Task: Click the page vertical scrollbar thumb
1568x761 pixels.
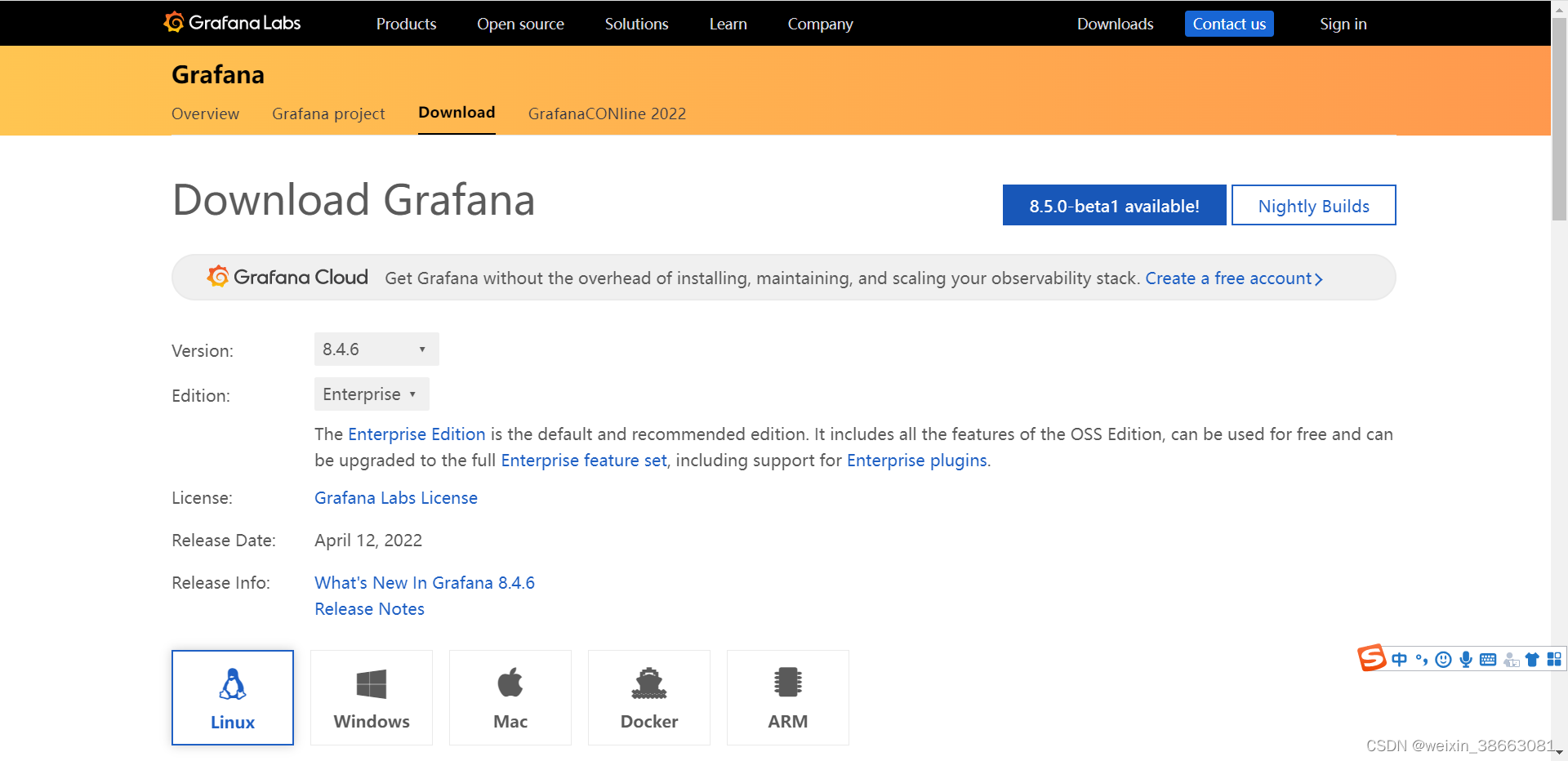Action: (1559, 118)
